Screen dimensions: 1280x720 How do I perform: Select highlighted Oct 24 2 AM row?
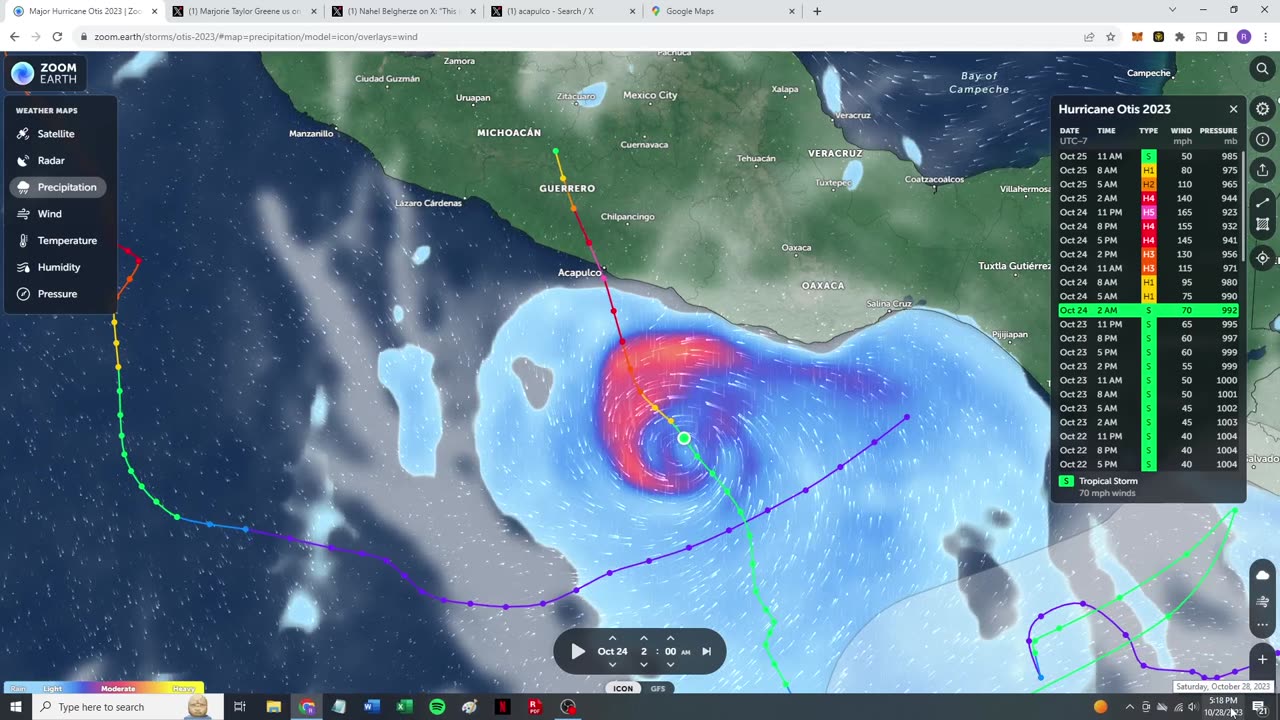point(1148,311)
